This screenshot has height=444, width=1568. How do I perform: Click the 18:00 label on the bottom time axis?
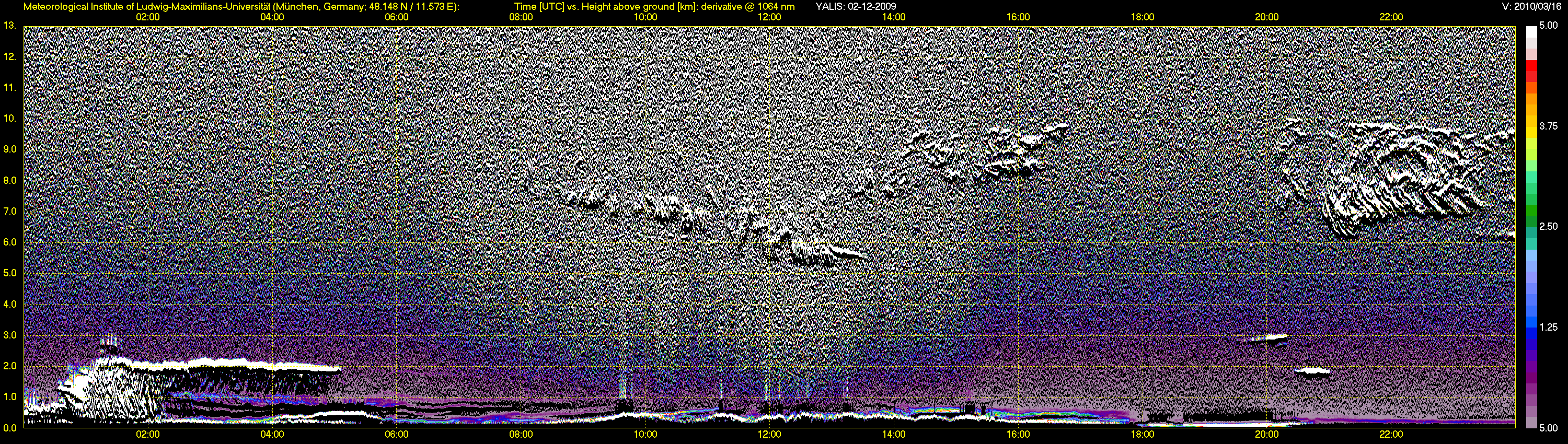(x=1143, y=434)
